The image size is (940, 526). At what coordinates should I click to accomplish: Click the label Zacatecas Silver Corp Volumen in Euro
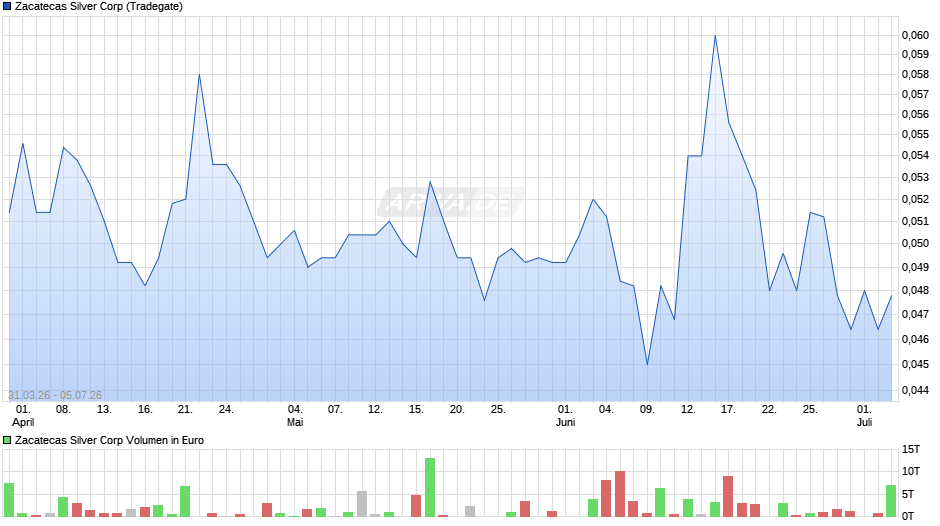click(x=109, y=440)
